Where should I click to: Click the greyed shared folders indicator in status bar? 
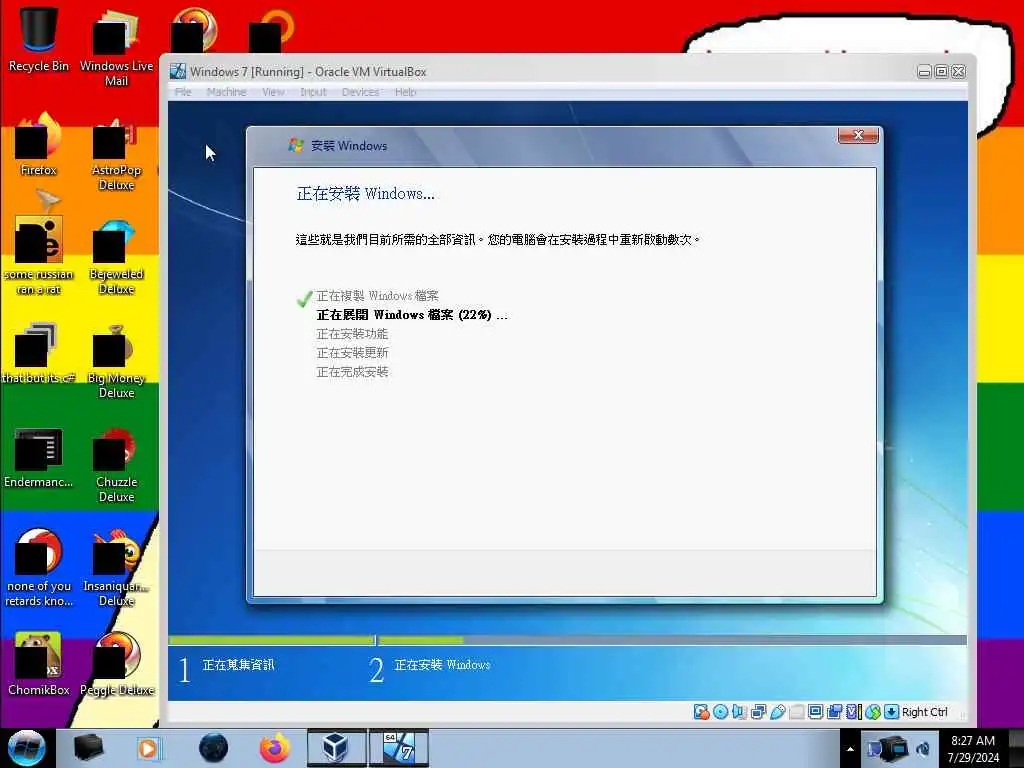coord(796,712)
